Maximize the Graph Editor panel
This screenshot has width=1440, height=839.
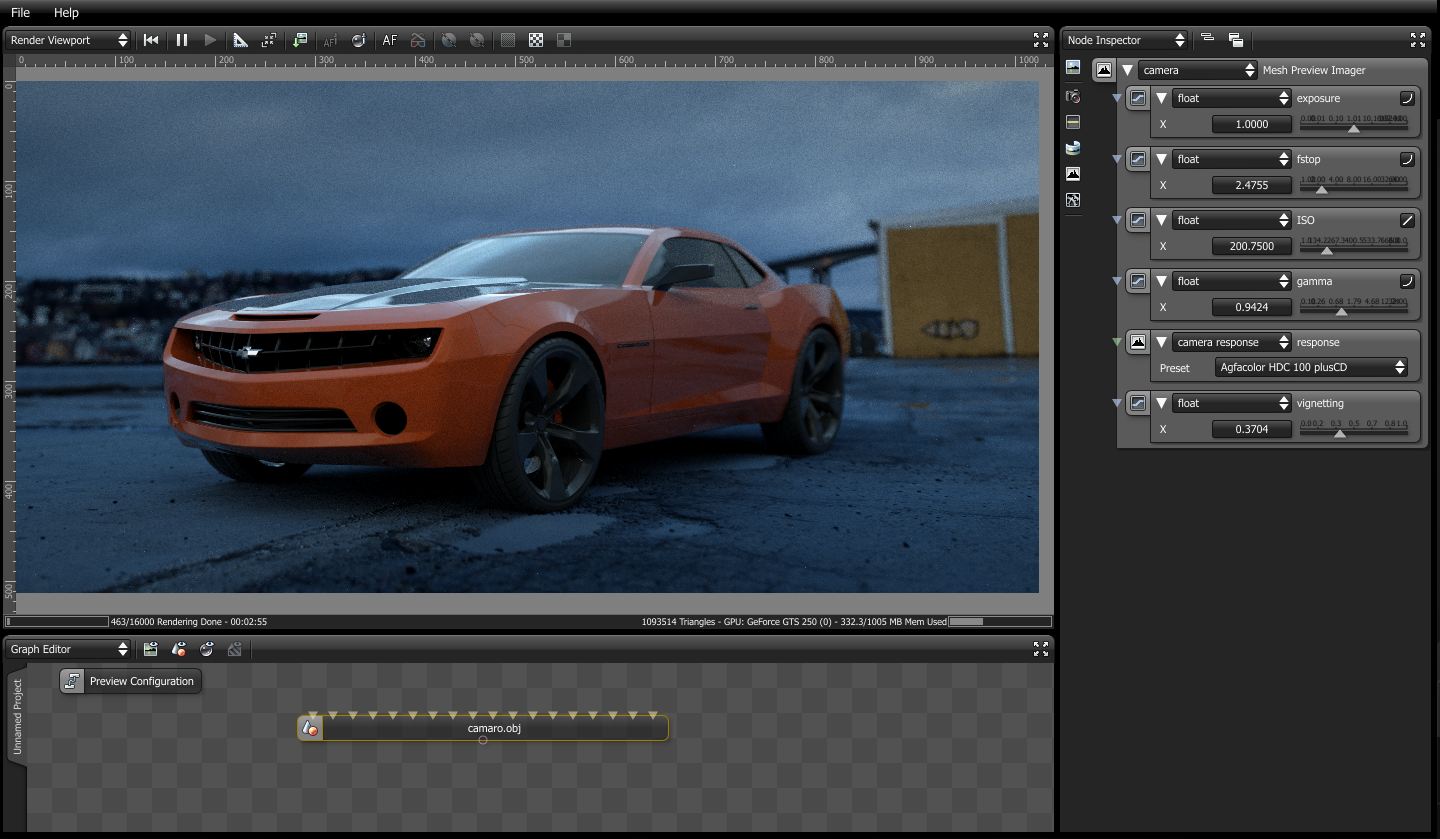pyautogui.click(x=1041, y=649)
